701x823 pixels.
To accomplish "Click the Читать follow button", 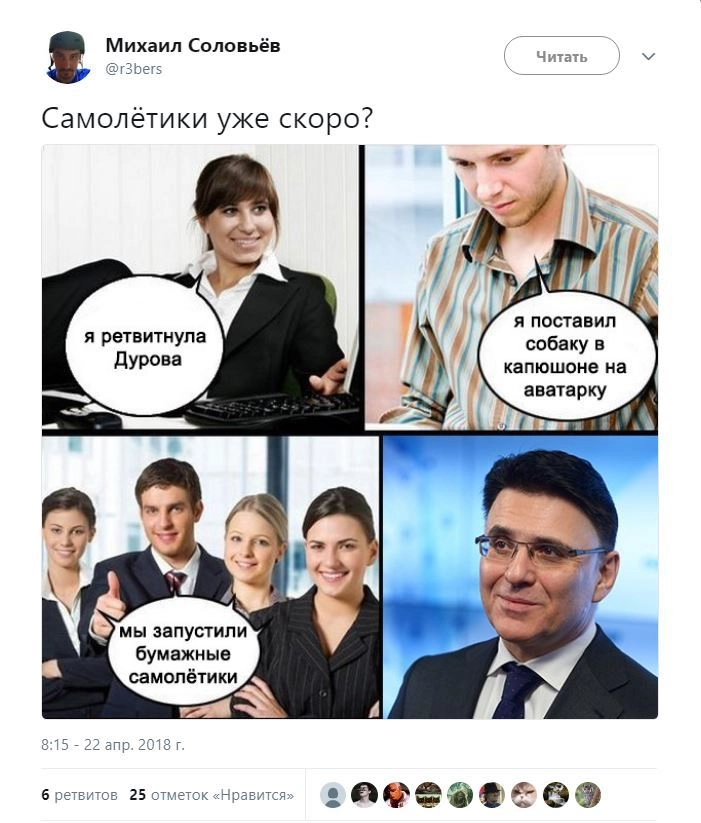I will coord(561,56).
